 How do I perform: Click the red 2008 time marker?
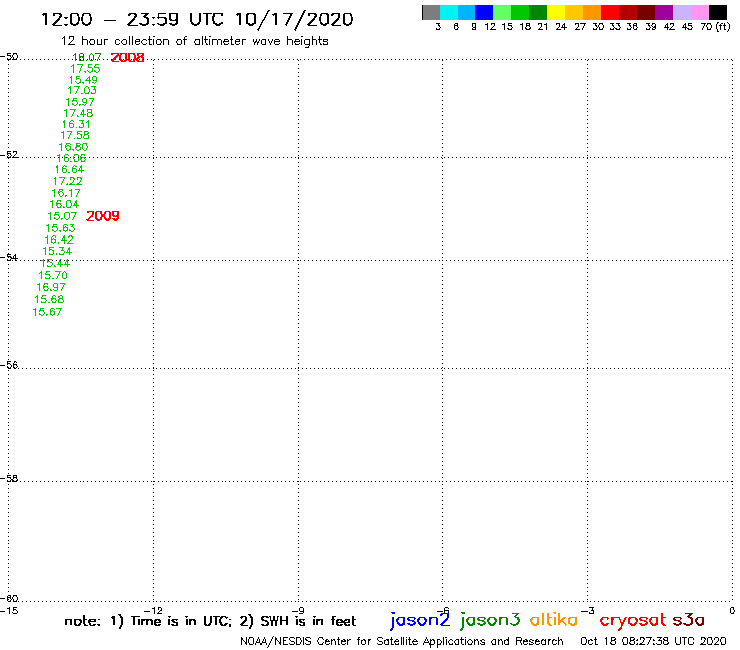coord(127,58)
